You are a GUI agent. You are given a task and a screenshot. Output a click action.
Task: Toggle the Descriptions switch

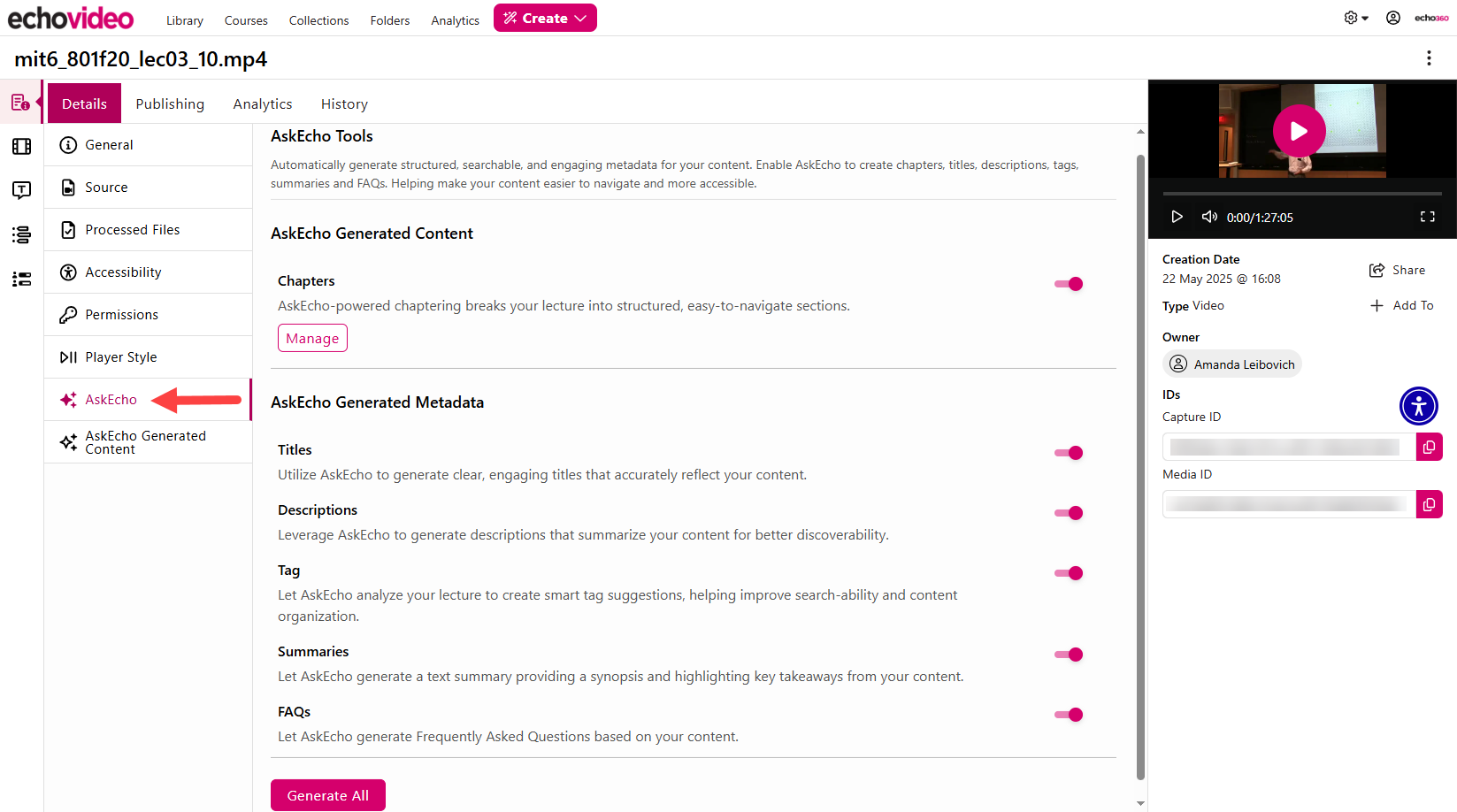pos(1069,513)
